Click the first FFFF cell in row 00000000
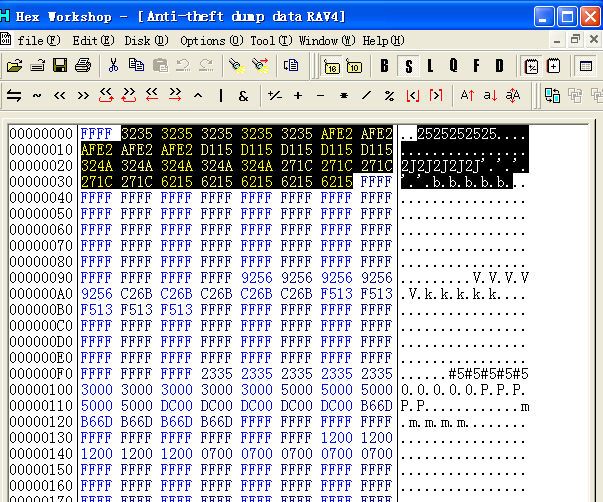The width and height of the screenshot is (603, 502). [x=96, y=133]
